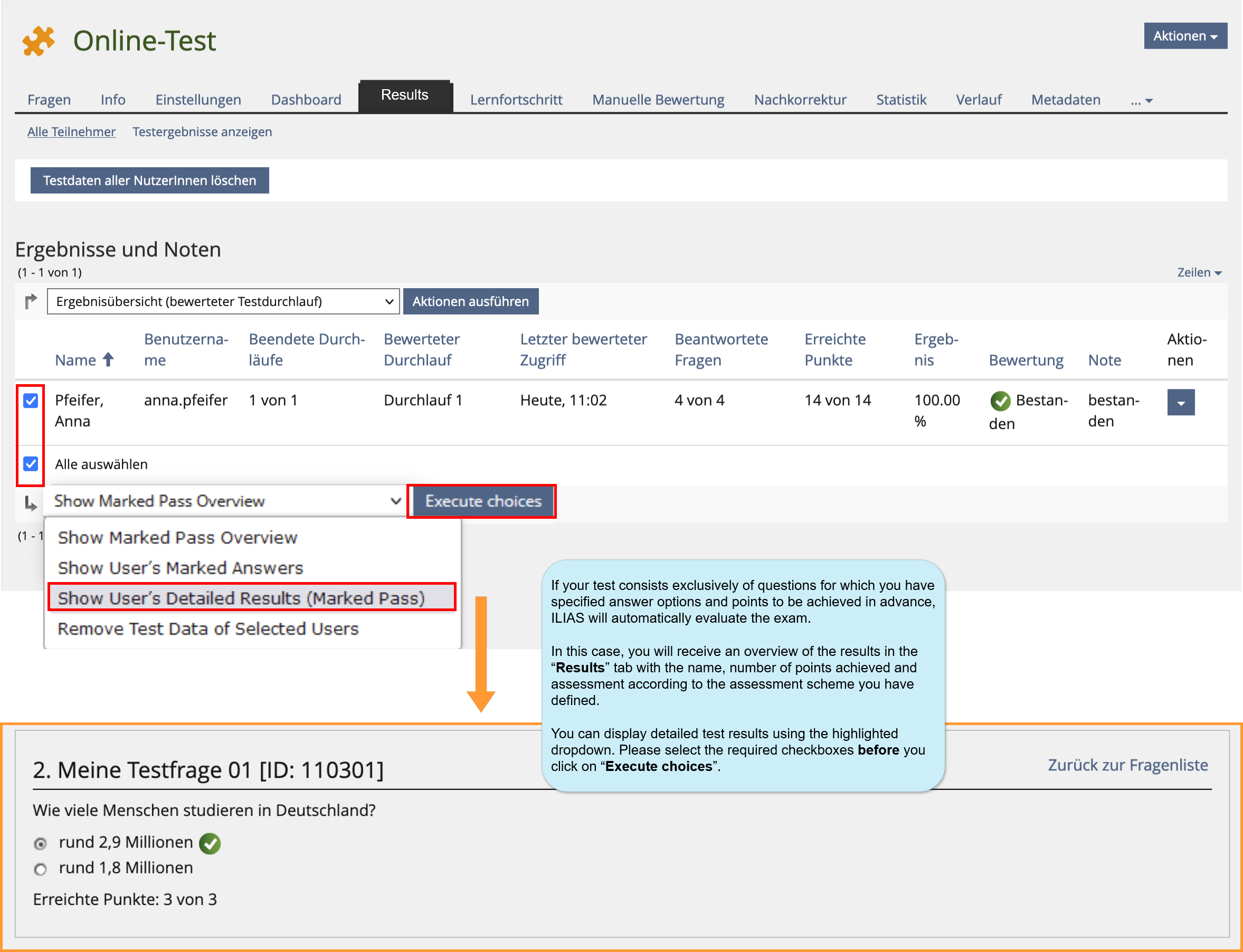The height and width of the screenshot is (952, 1243).
Task: Sort by Bewerteter Durchlauf column header
Action: point(422,350)
